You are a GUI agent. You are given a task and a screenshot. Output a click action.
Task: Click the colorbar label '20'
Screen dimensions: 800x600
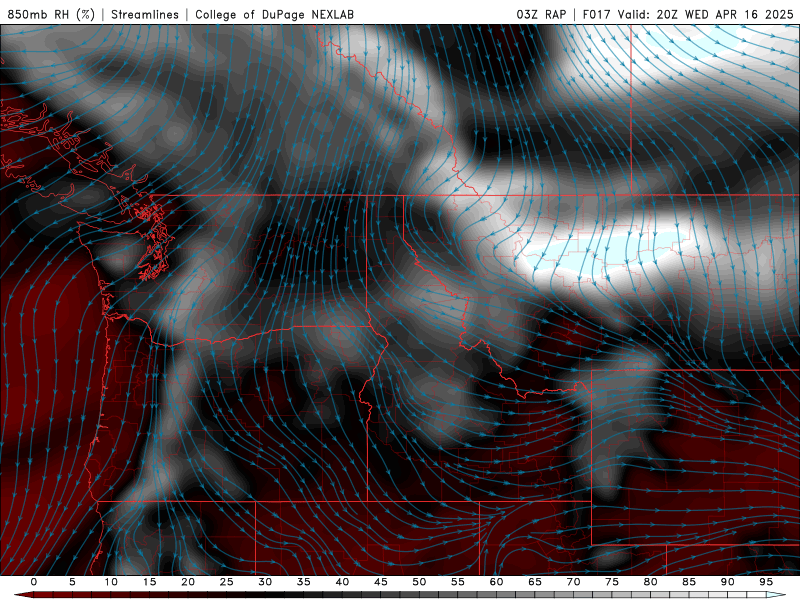point(188,582)
